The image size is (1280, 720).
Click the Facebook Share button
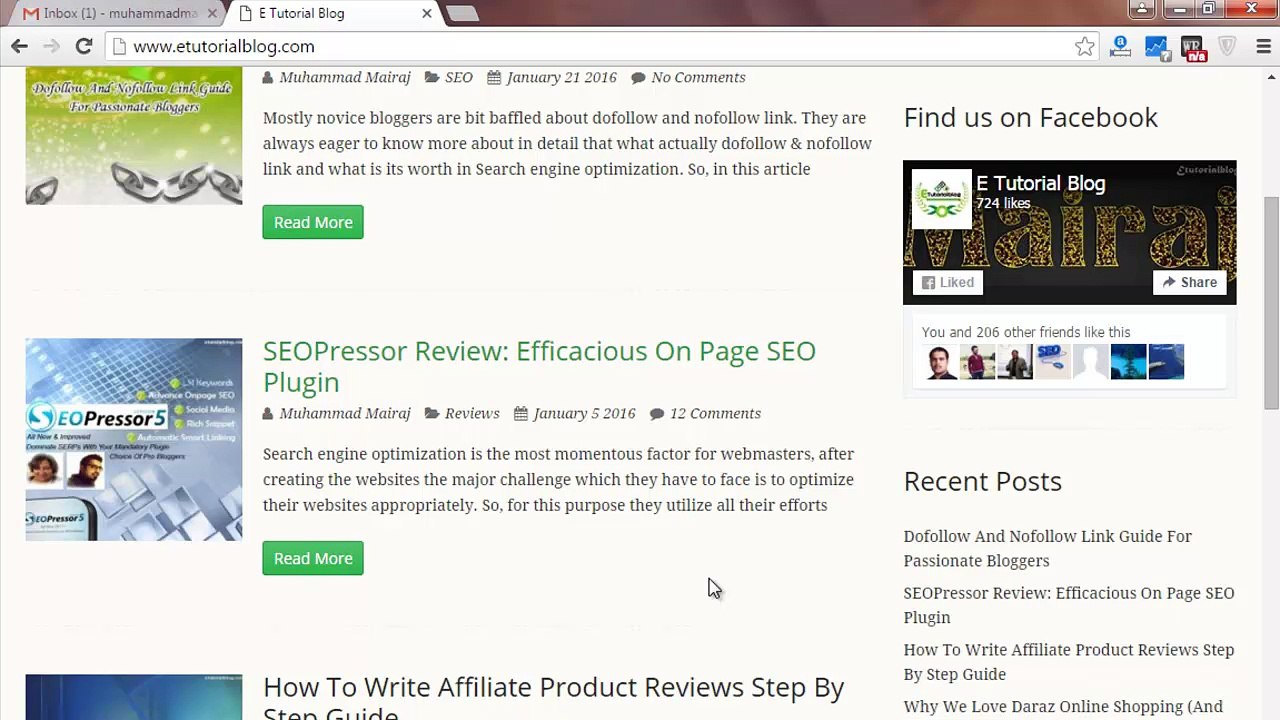(1190, 282)
